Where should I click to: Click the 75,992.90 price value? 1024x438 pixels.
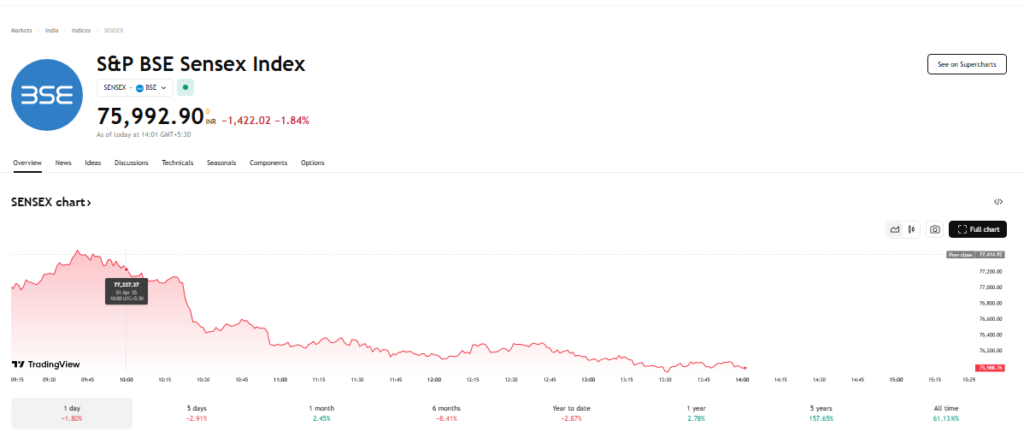point(150,116)
